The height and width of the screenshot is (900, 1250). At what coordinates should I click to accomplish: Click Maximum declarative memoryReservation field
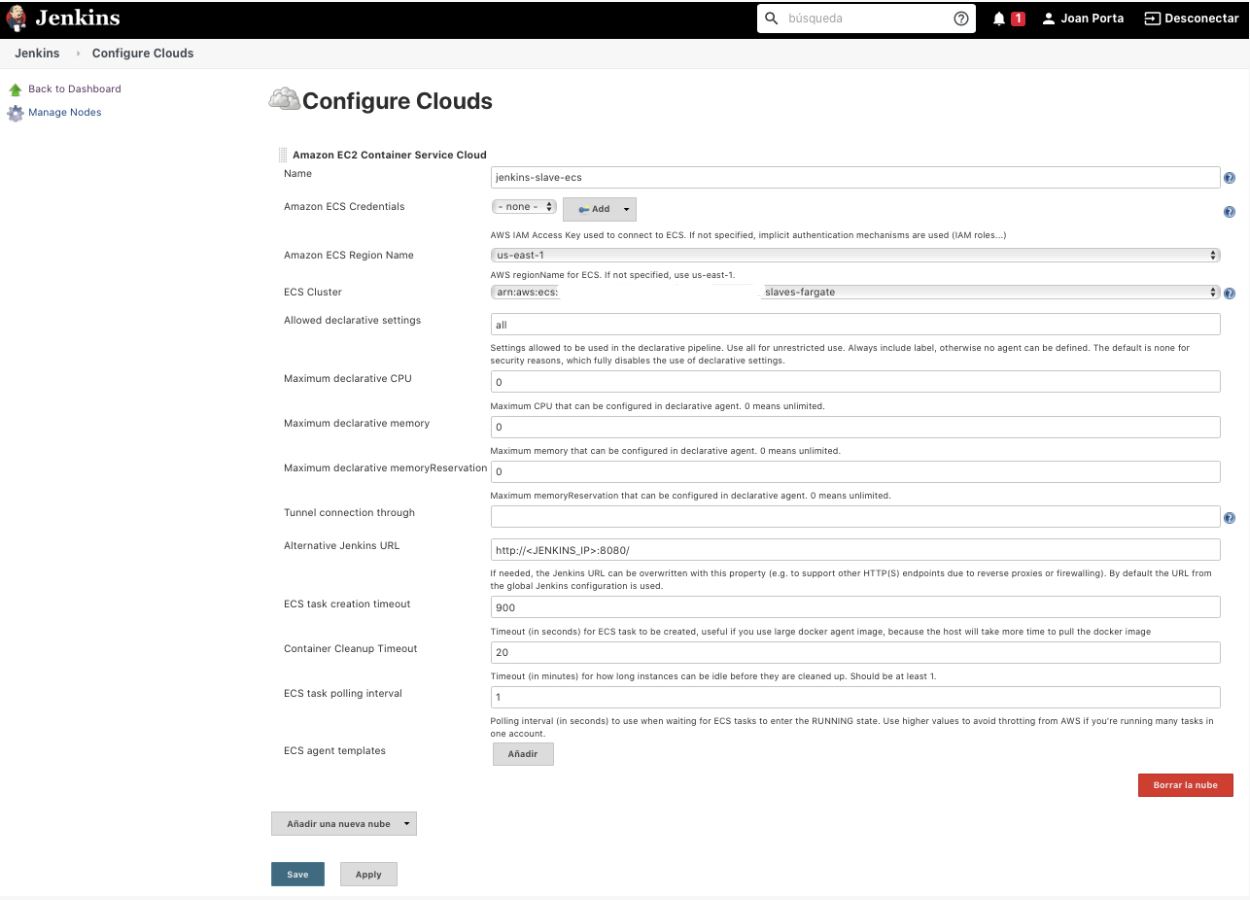coord(856,471)
